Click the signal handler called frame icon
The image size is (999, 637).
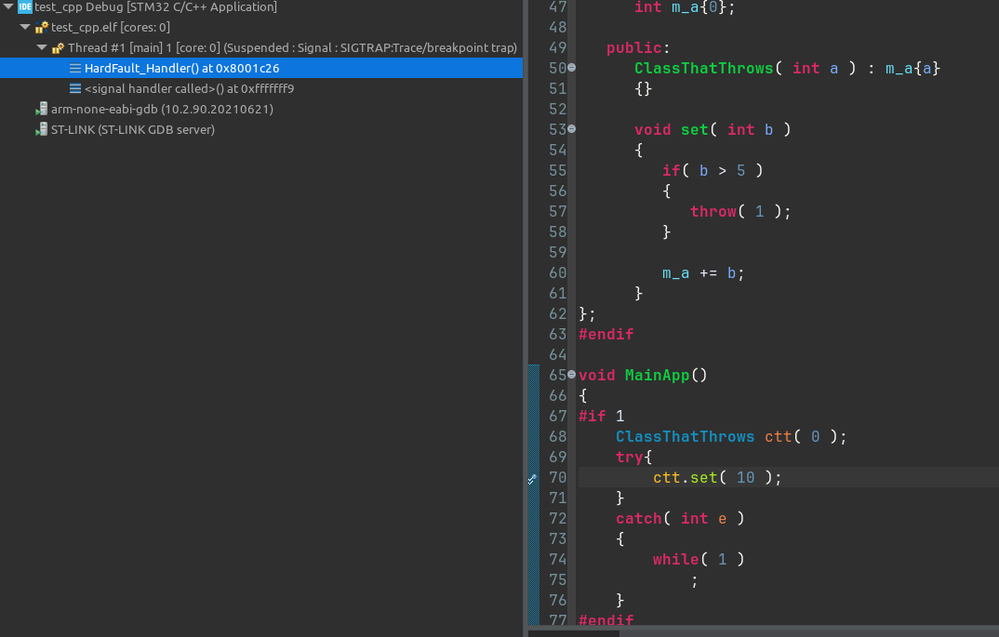pos(75,89)
